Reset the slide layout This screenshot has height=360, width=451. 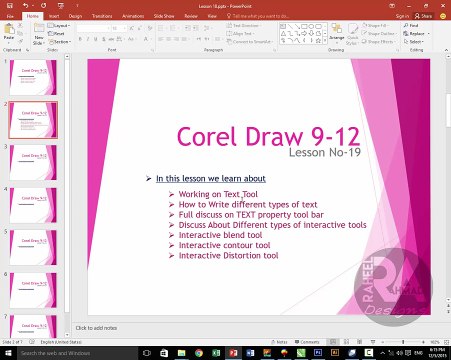pyautogui.click(x=56, y=34)
